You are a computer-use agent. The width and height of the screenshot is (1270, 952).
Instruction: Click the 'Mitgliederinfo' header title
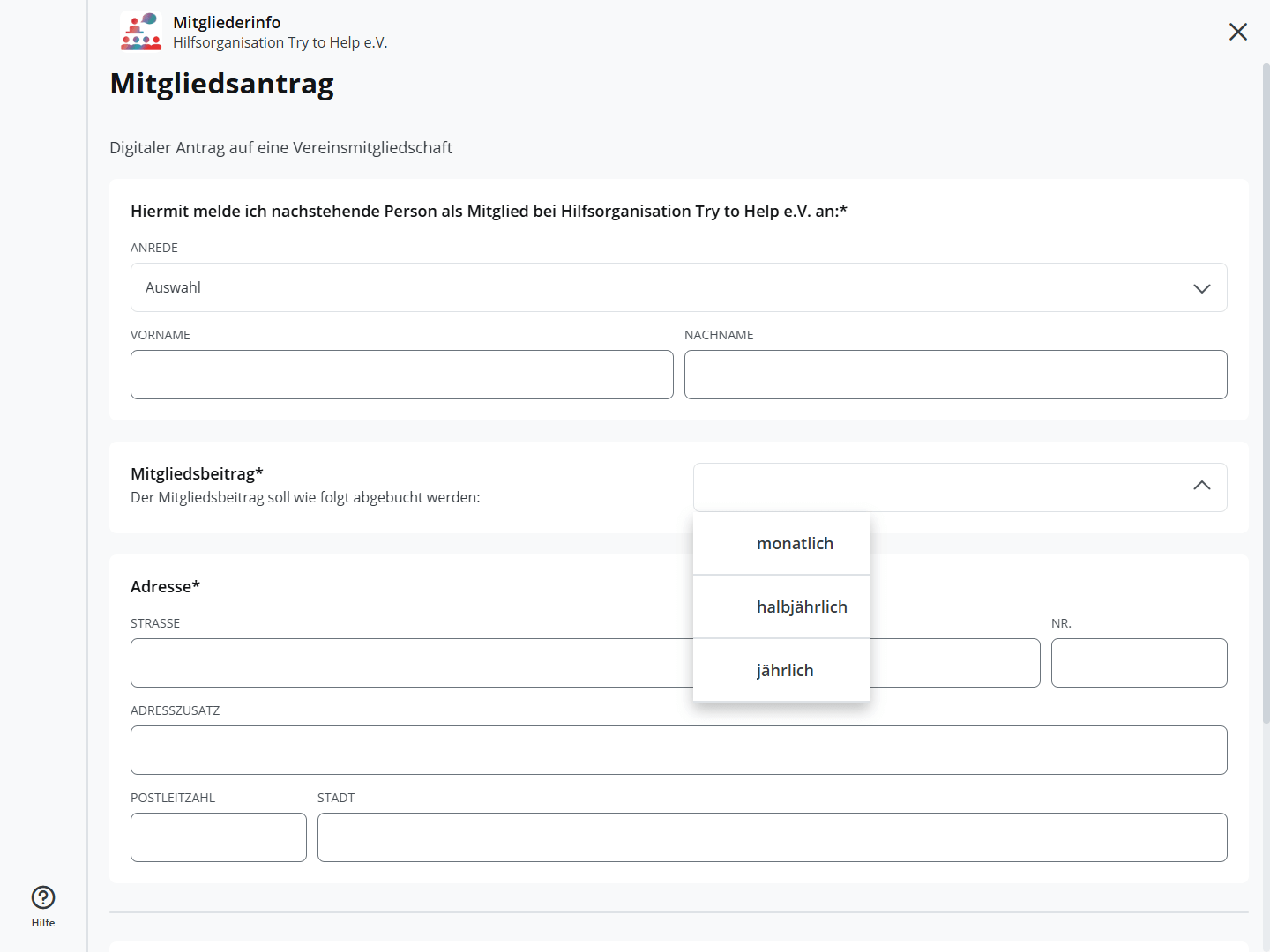tap(227, 23)
